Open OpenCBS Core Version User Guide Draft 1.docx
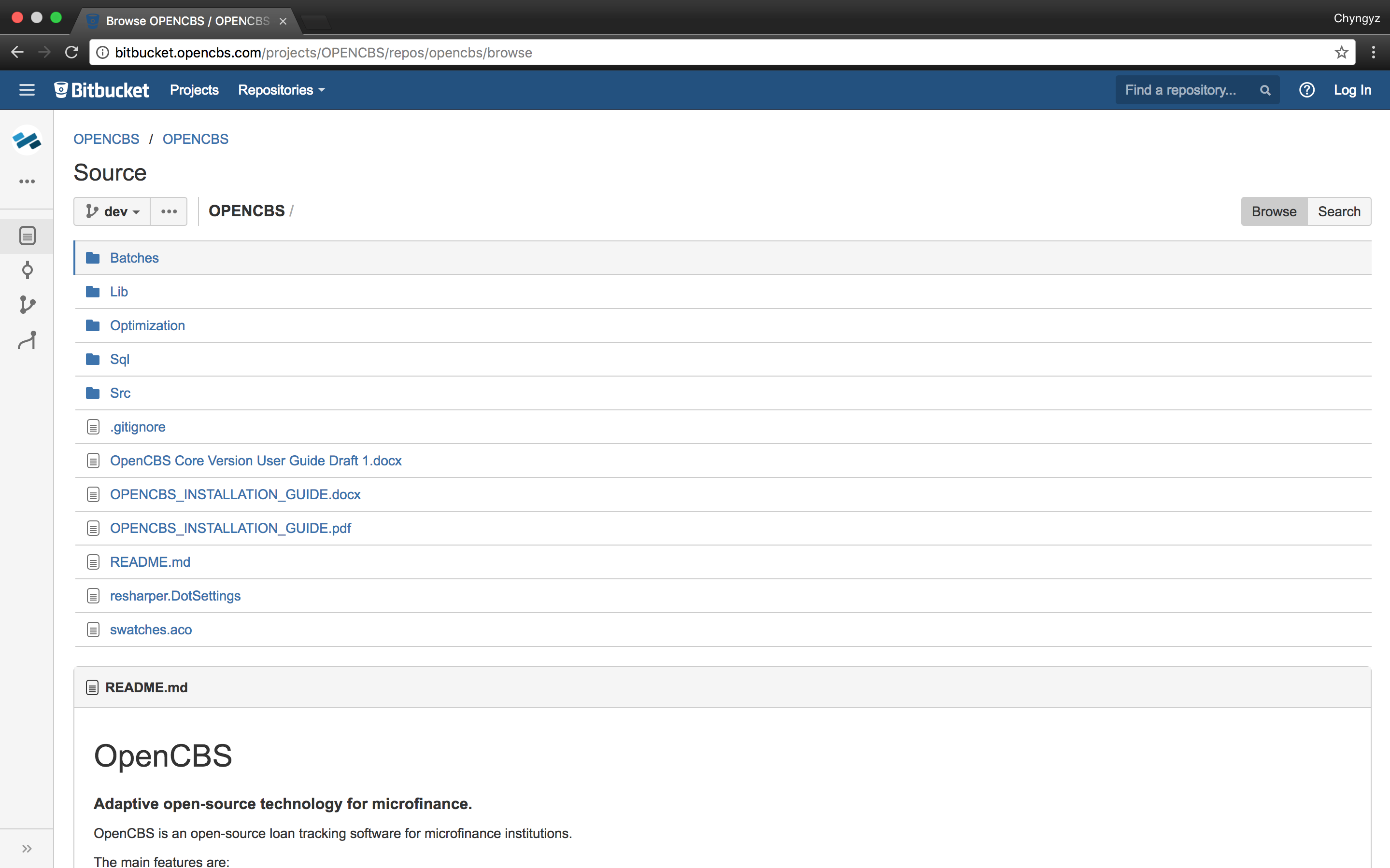Viewport: 1390px width, 868px height. 255,461
